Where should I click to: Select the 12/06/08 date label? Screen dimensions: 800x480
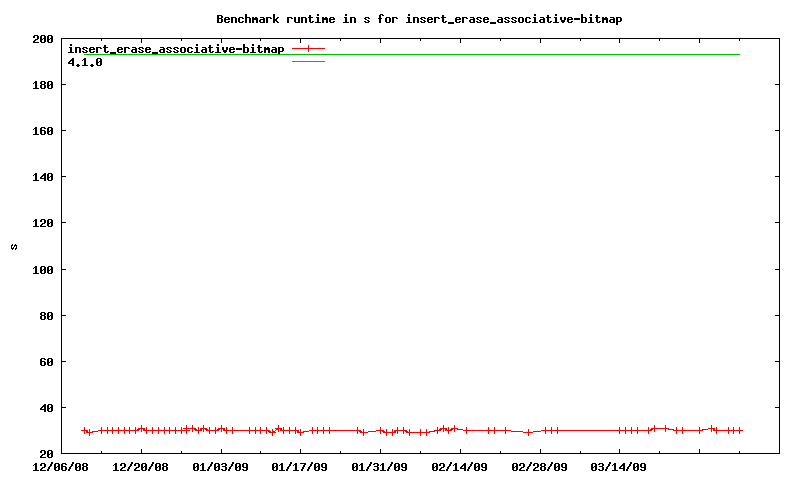pyautogui.click(x=61, y=467)
